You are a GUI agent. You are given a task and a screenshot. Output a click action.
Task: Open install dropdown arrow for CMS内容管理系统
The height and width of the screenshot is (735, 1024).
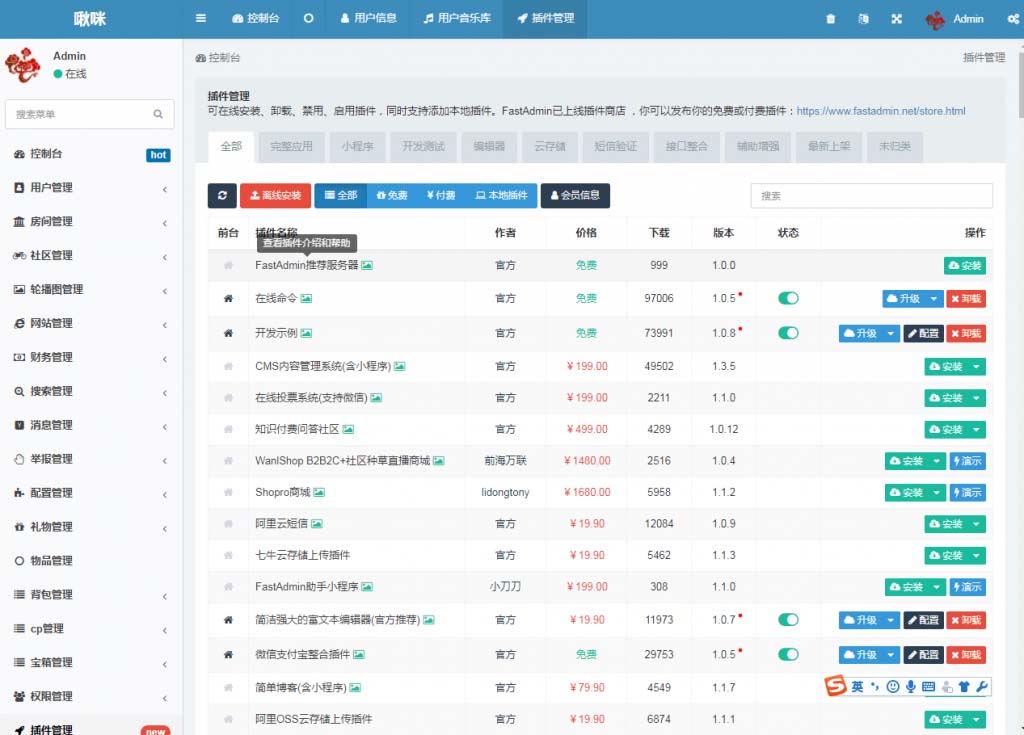[x=976, y=367]
